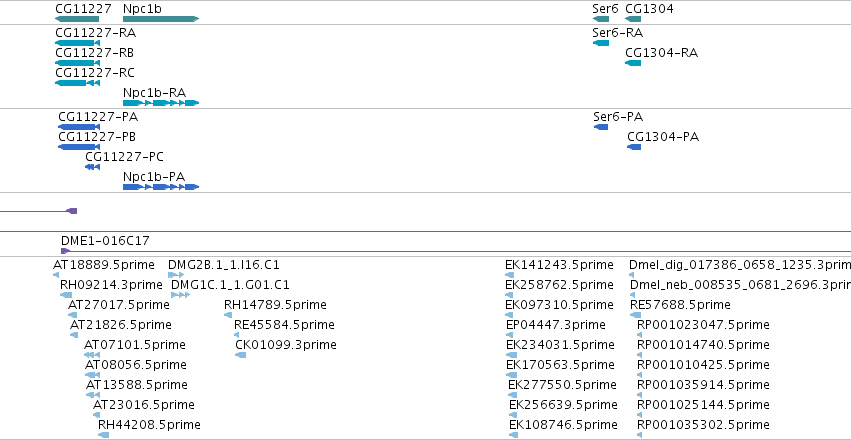Open transcript CG11227-RA
851x440 pixels.
[x=96, y=33]
